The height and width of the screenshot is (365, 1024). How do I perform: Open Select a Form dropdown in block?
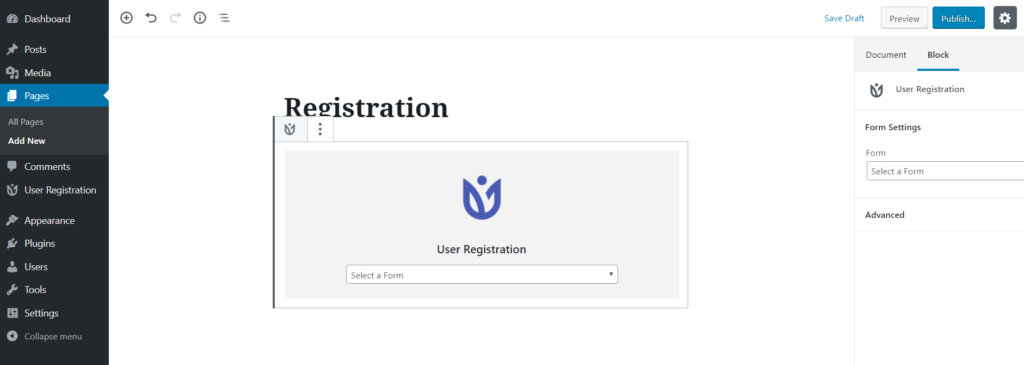point(481,275)
